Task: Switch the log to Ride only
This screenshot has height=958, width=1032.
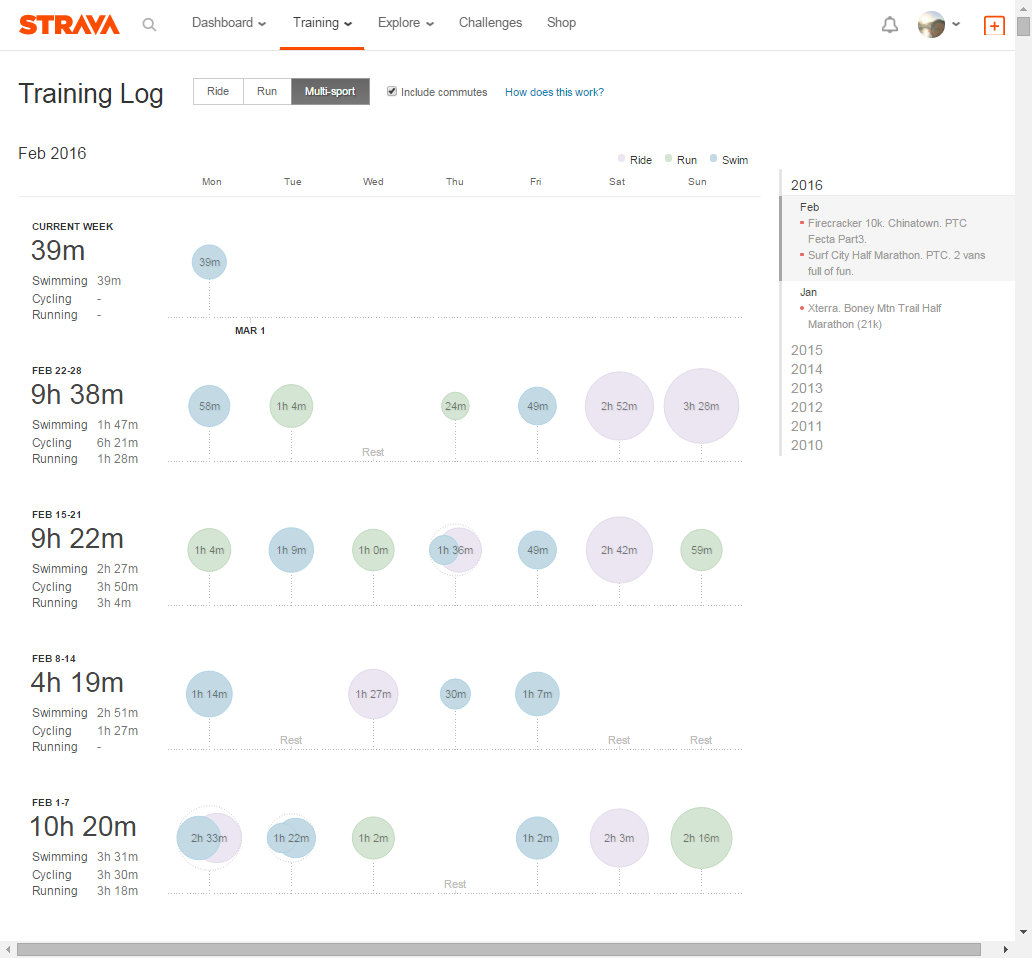Action: point(218,92)
